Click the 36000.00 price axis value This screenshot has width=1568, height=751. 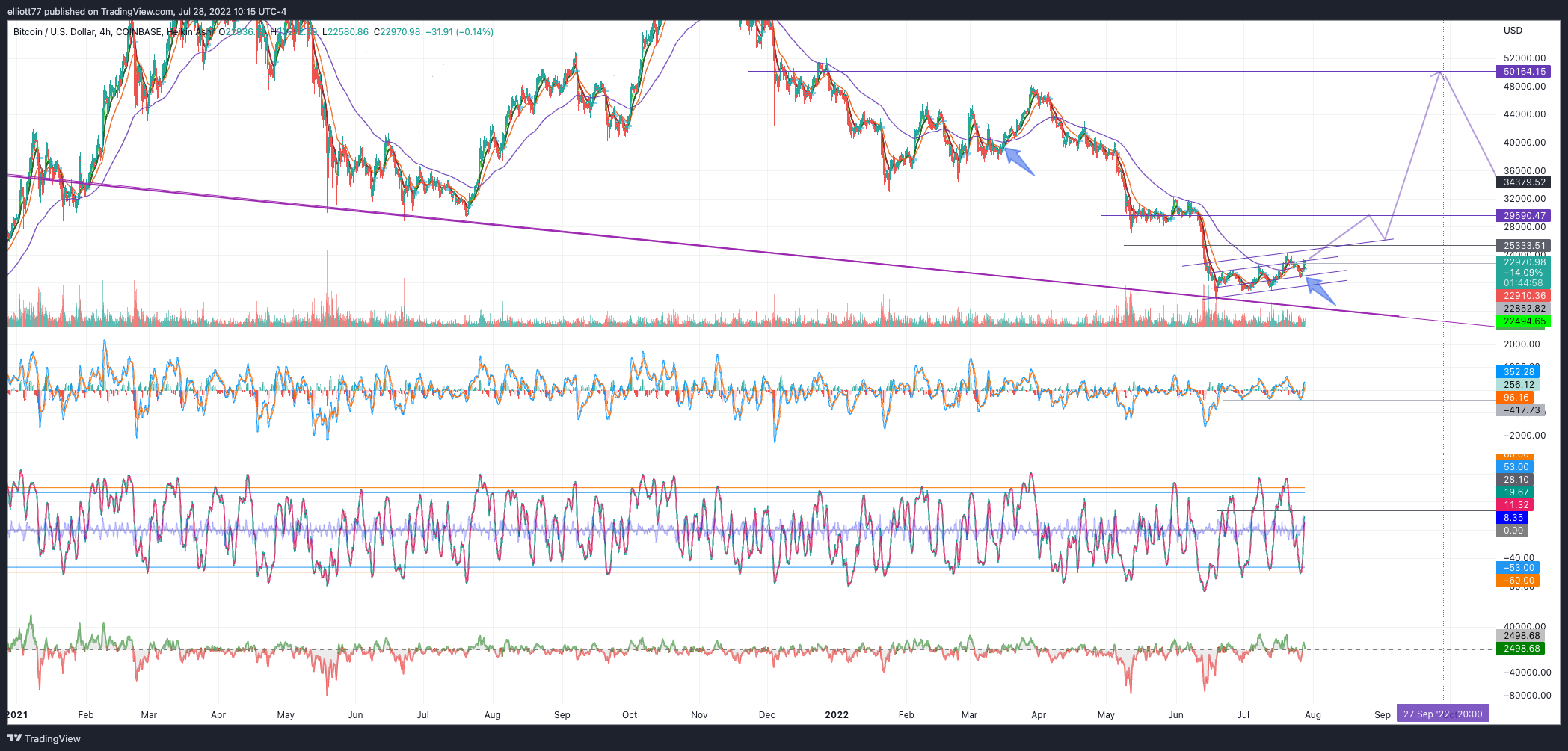coord(1525,171)
